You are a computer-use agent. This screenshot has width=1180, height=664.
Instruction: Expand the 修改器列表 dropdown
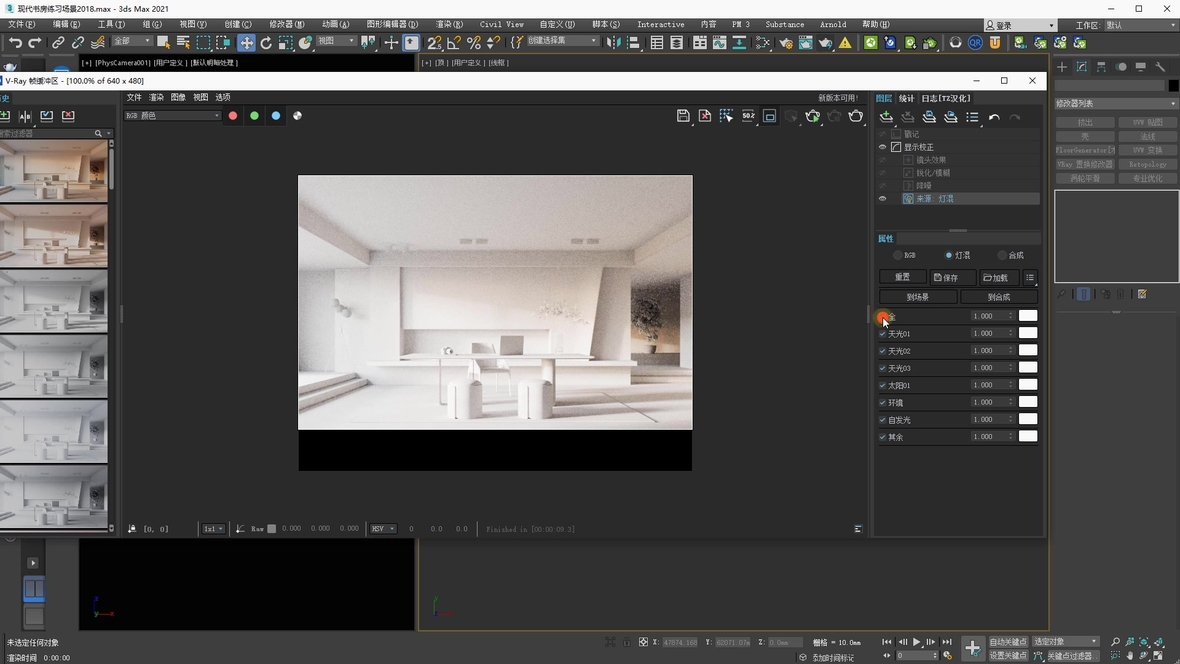[1116, 103]
